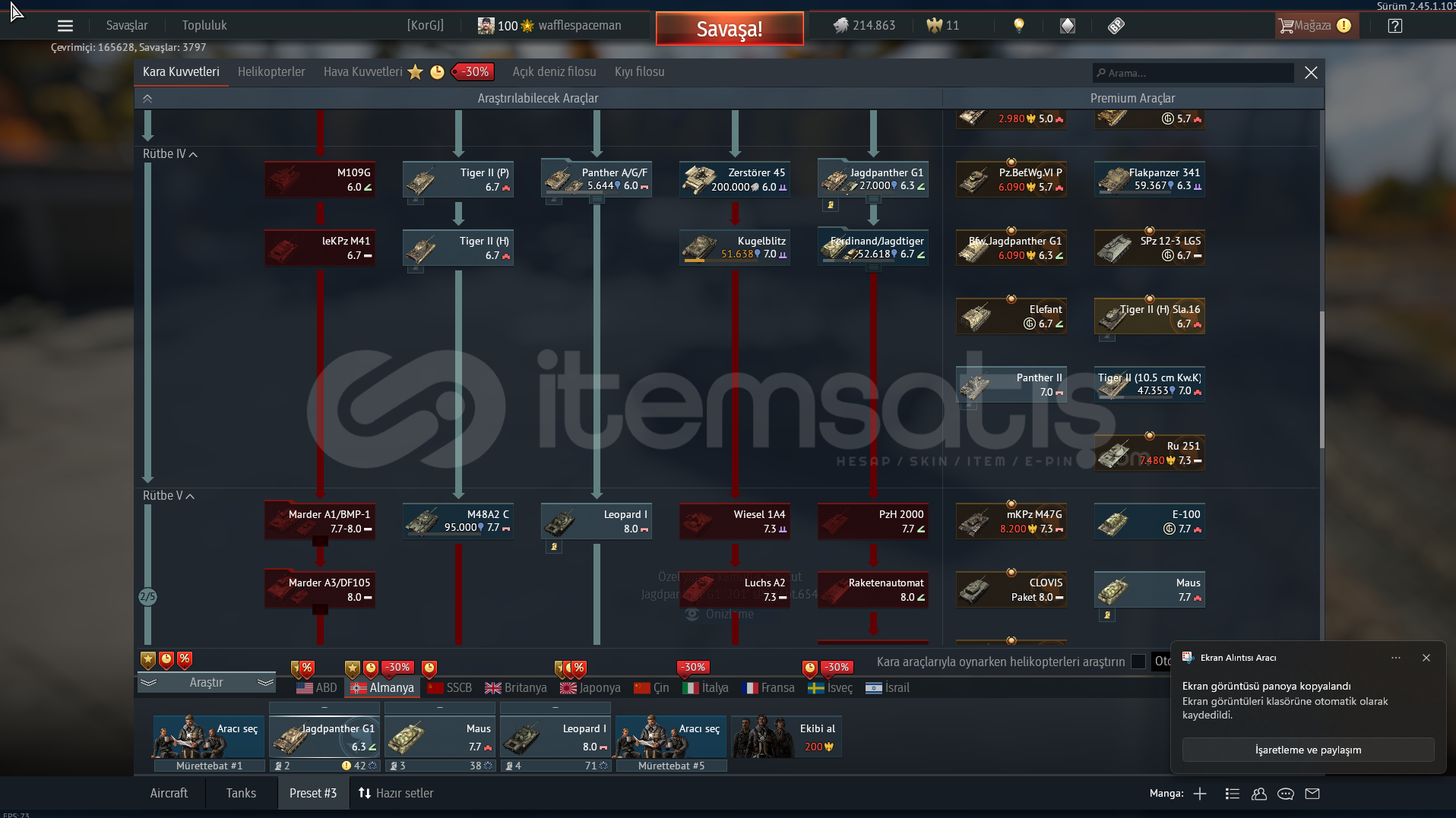The width and height of the screenshot is (1456, 818).
Task: Select the ABD nation
Action: coord(316,687)
